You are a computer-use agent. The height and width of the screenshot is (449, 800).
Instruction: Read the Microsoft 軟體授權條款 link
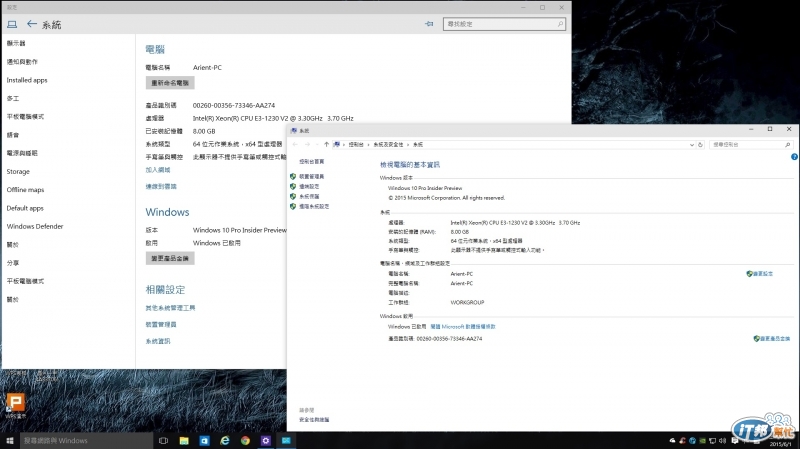pos(463,327)
